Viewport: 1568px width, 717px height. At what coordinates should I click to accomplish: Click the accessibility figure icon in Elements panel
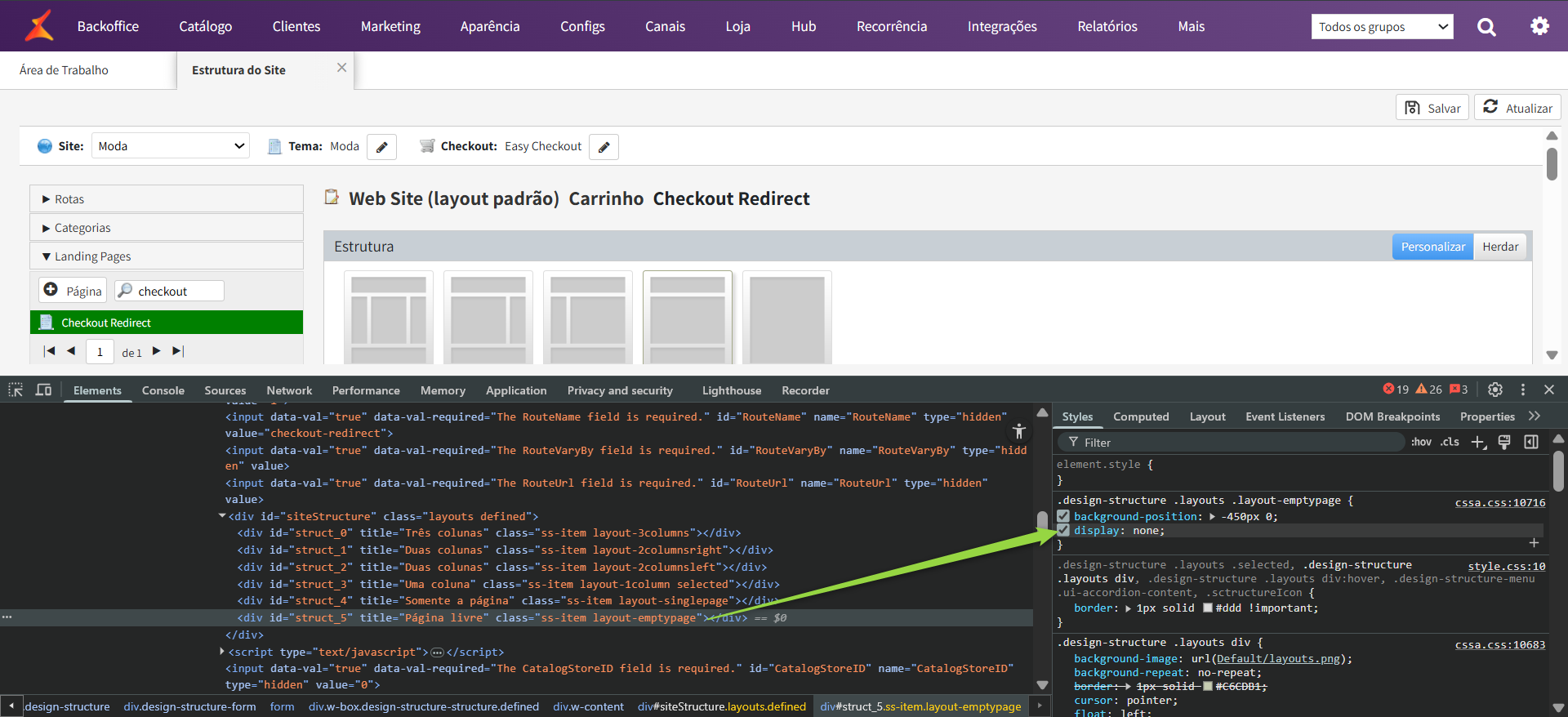(x=1018, y=431)
